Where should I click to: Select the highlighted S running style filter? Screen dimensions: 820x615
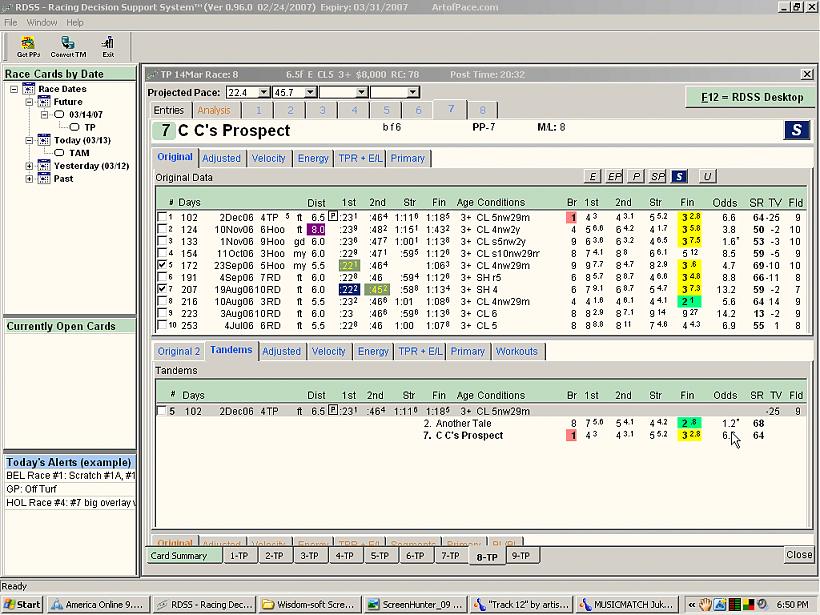click(x=679, y=177)
